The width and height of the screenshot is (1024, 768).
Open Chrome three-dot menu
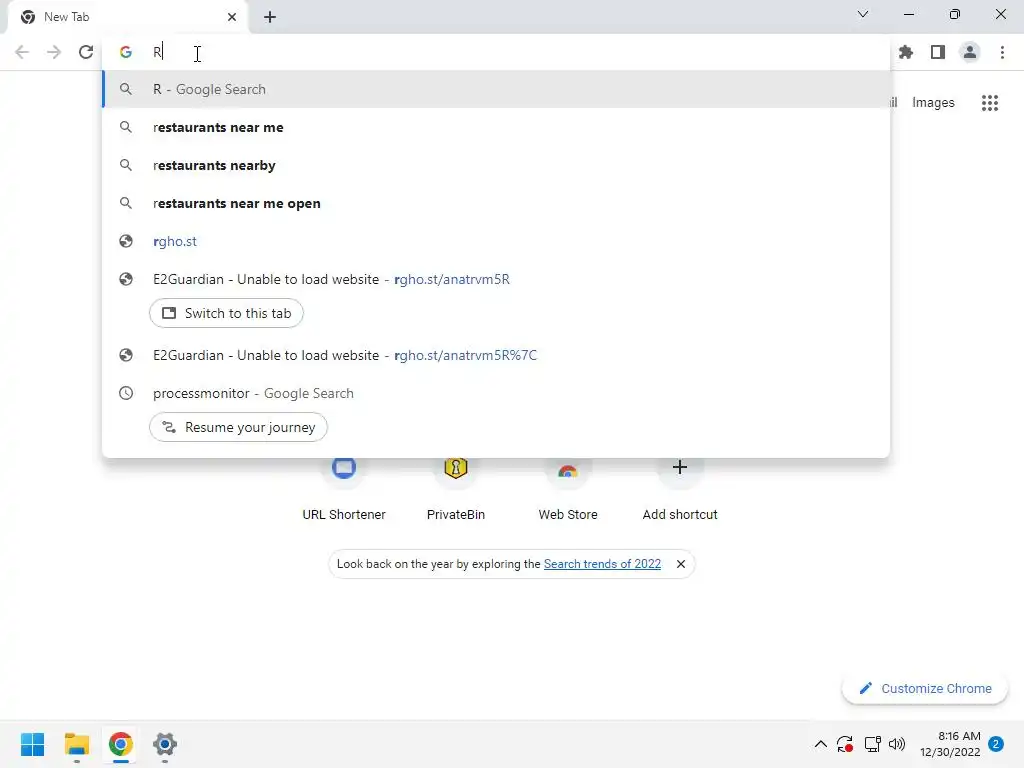coord(1002,52)
